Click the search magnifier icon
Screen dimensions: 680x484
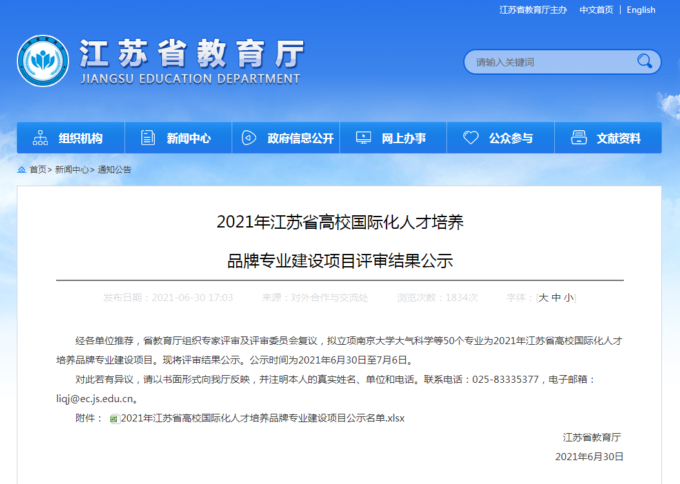643,62
